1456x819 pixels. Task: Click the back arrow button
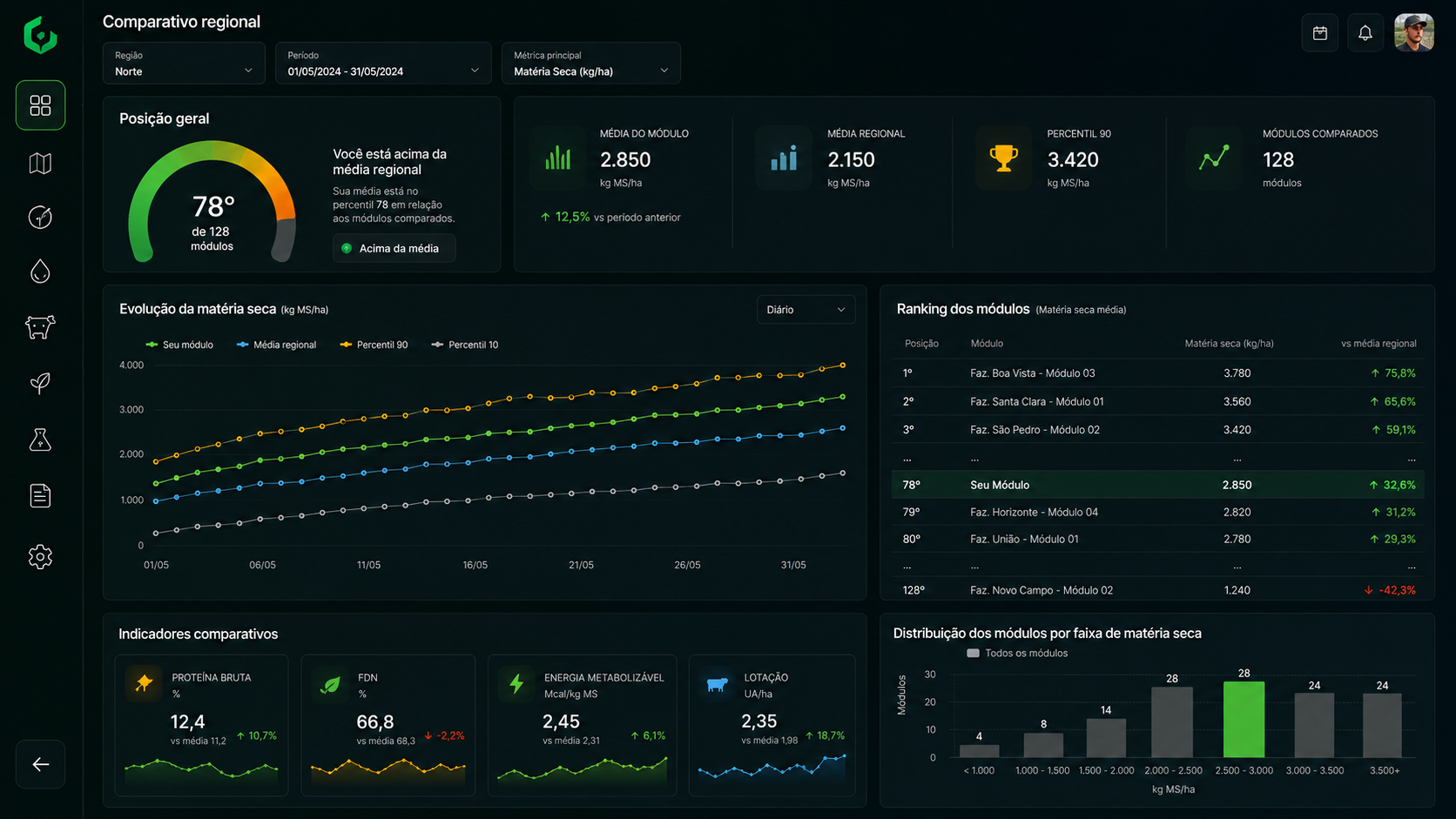click(x=40, y=764)
